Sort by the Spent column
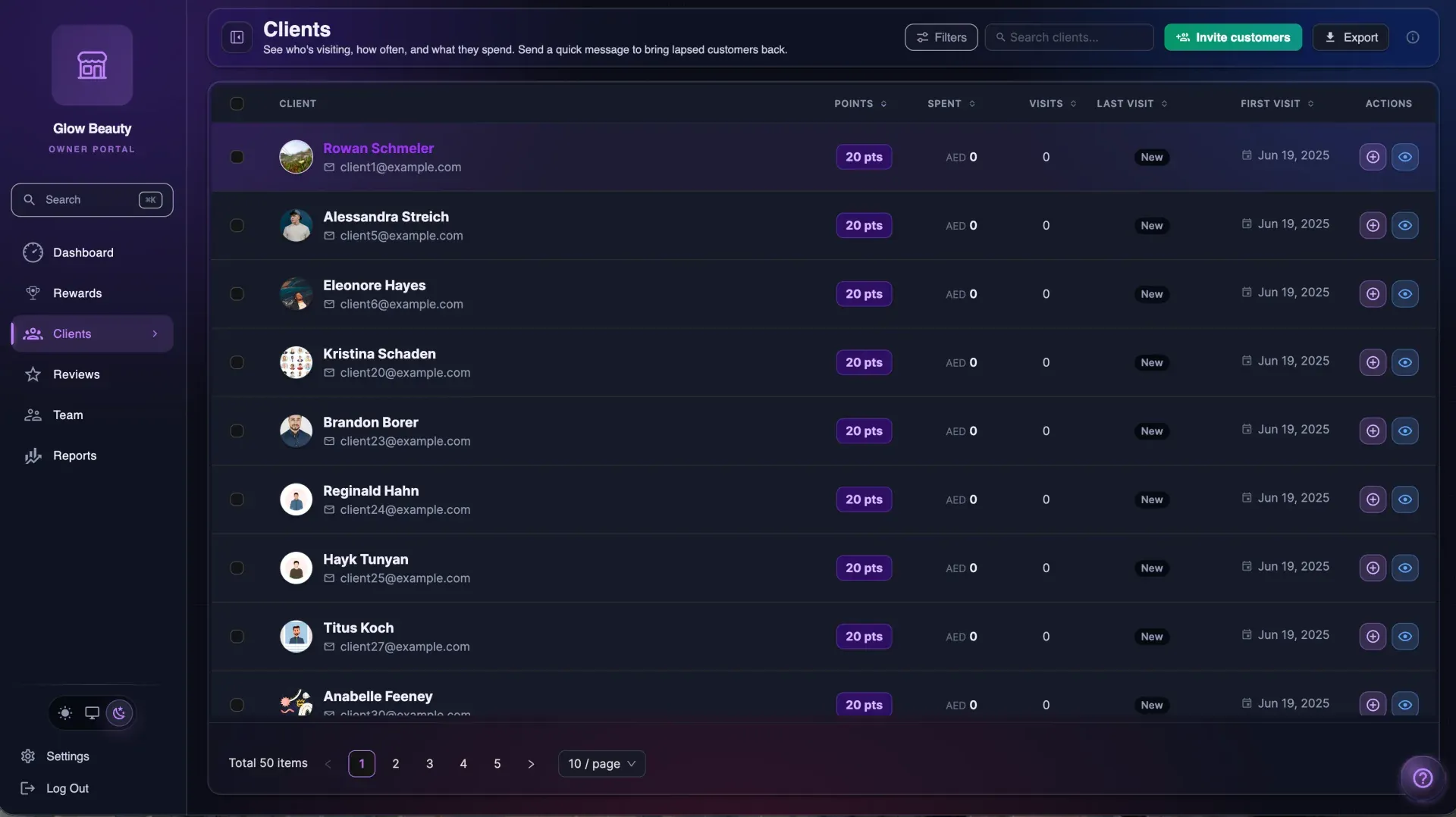The image size is (1456, 817). 952,104
